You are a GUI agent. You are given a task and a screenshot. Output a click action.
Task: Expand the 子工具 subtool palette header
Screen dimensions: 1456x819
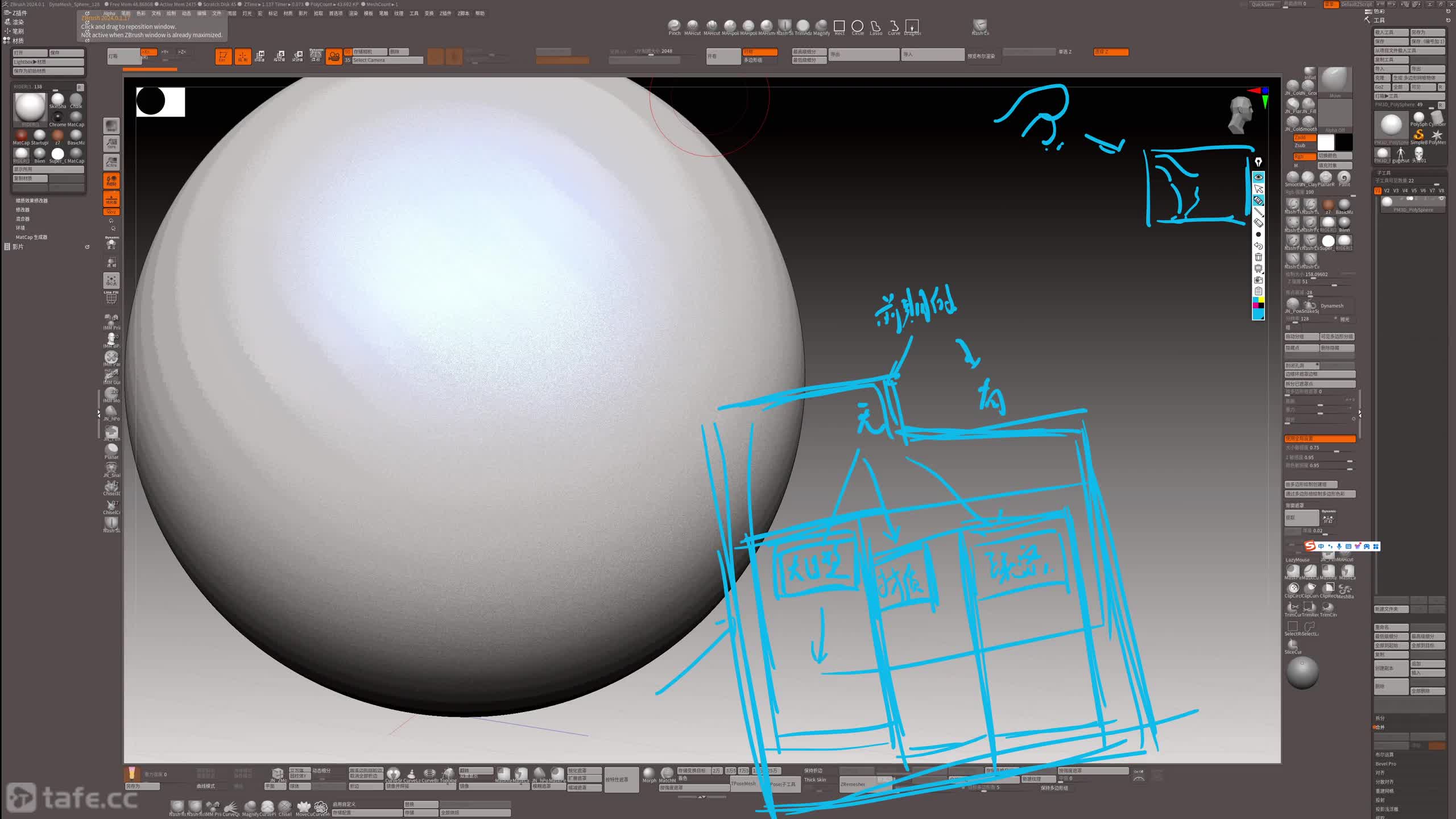(x=1383, y=172)
